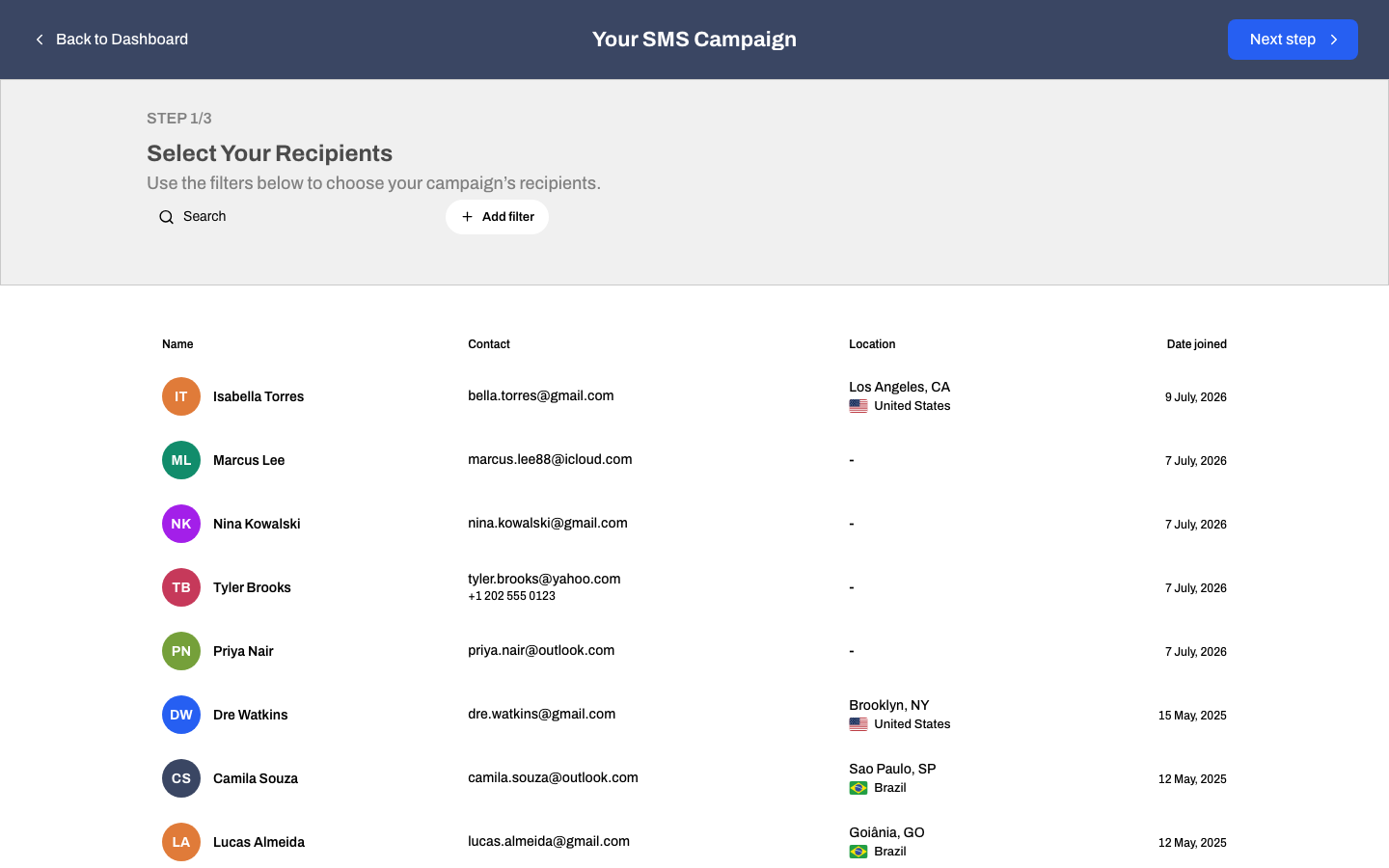Image resolution: width=1389 pixels, height=868 pixels.
Task: Click the CS avatar for Camila Souza
Action: tap(181, 778)
